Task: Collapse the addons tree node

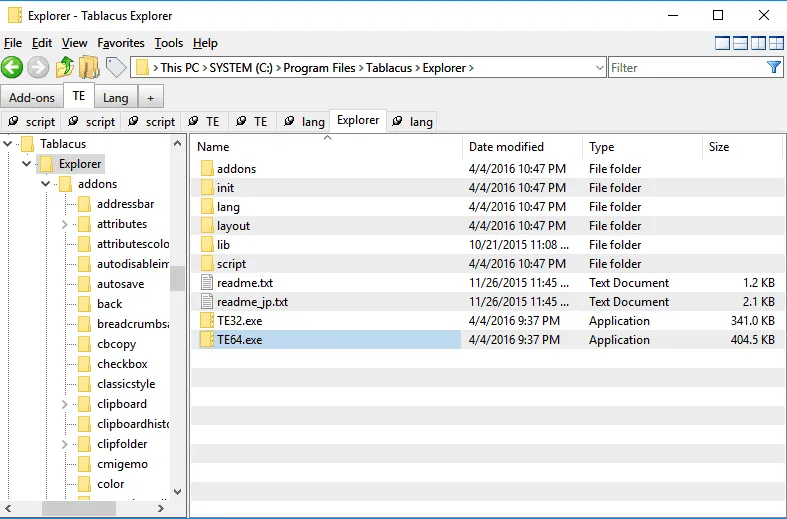Action: tap(46, 184)
